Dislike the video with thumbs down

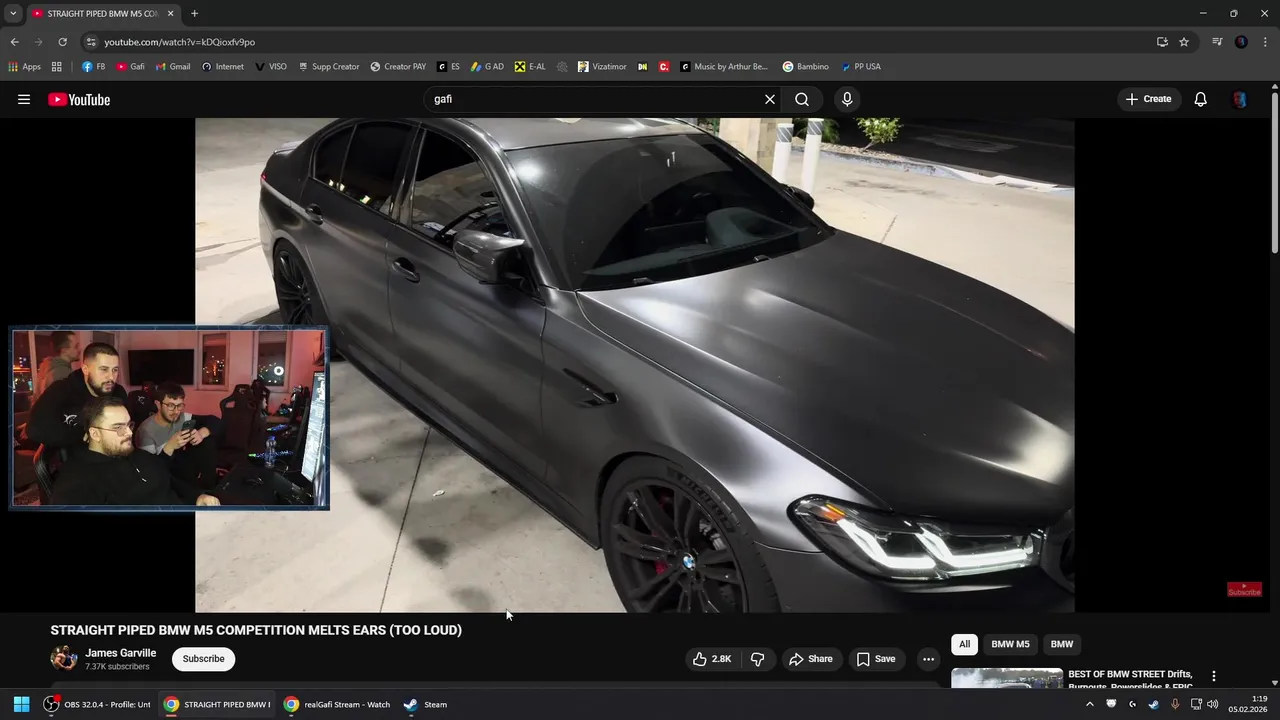click(x=757, y=659)
